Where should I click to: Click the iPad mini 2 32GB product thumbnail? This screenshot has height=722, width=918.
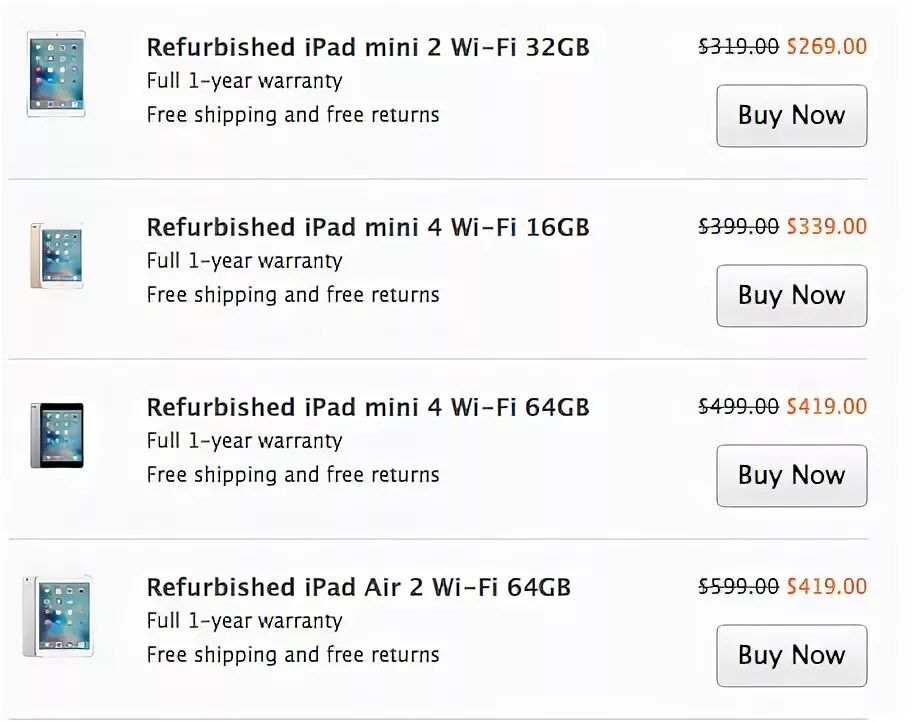(56, 75)
